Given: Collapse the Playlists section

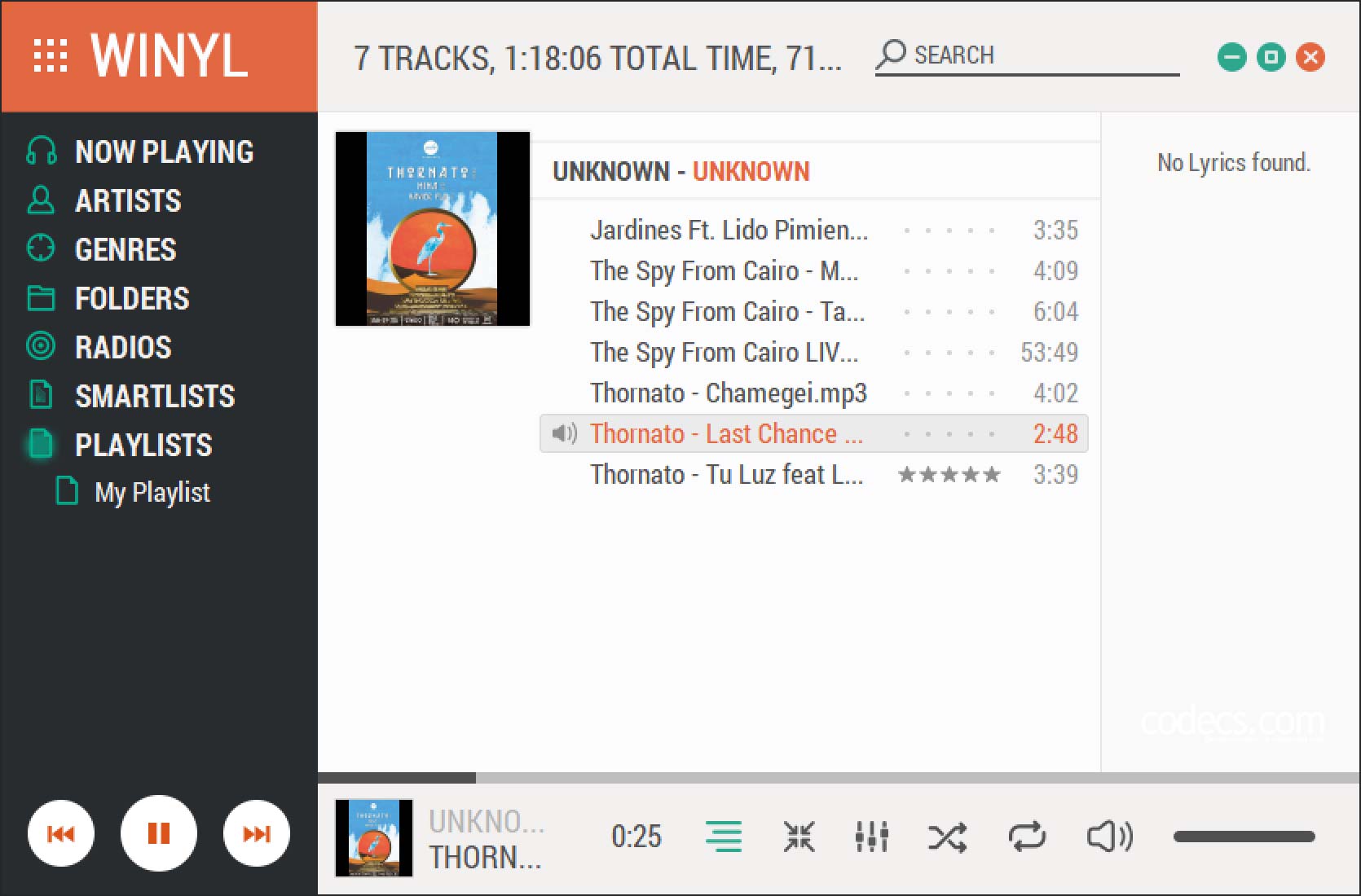Looking at the screenshot, I should coord(120,445).
